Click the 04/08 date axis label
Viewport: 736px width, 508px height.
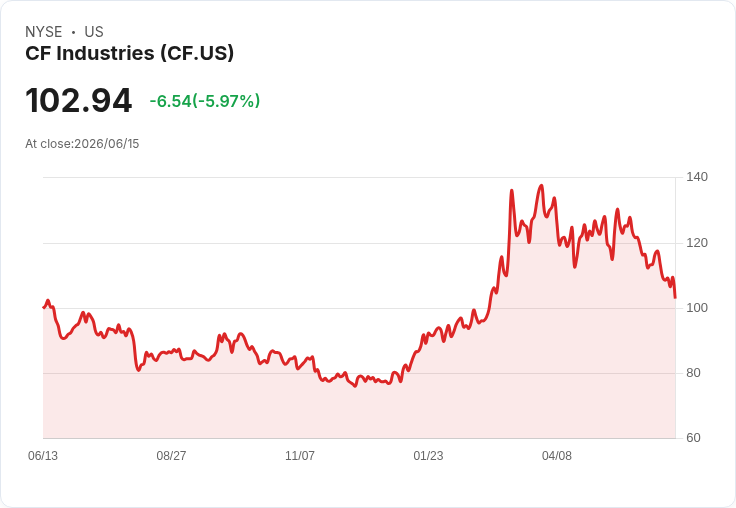[x=557, y=455]
